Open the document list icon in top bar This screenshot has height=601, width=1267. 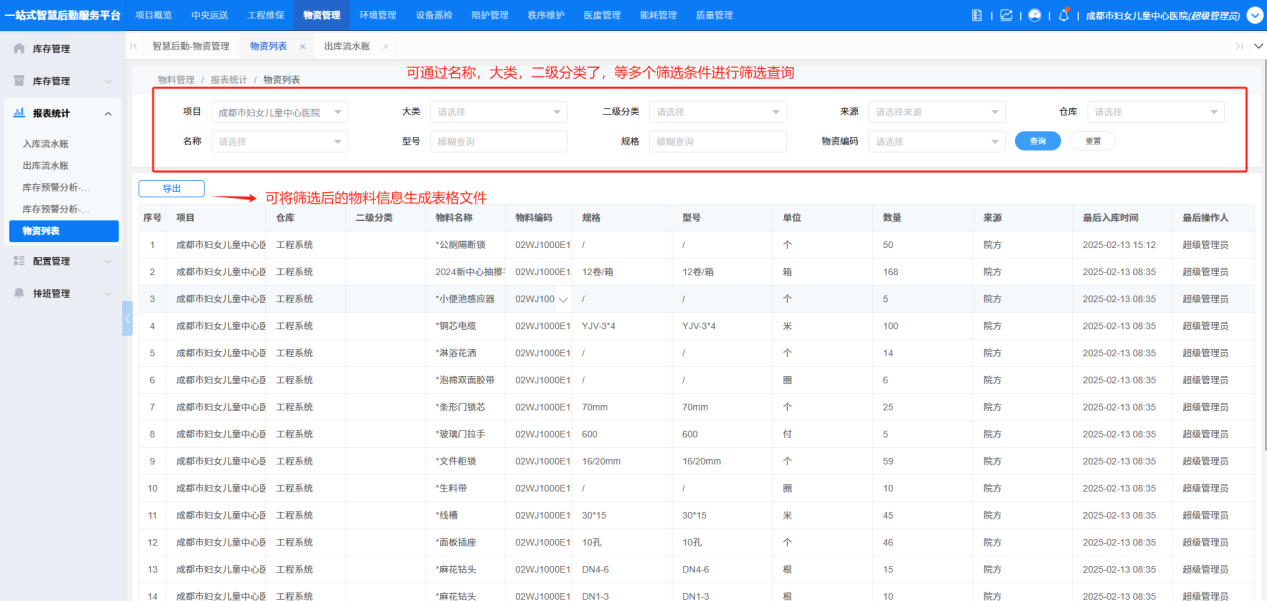[977, 15]
